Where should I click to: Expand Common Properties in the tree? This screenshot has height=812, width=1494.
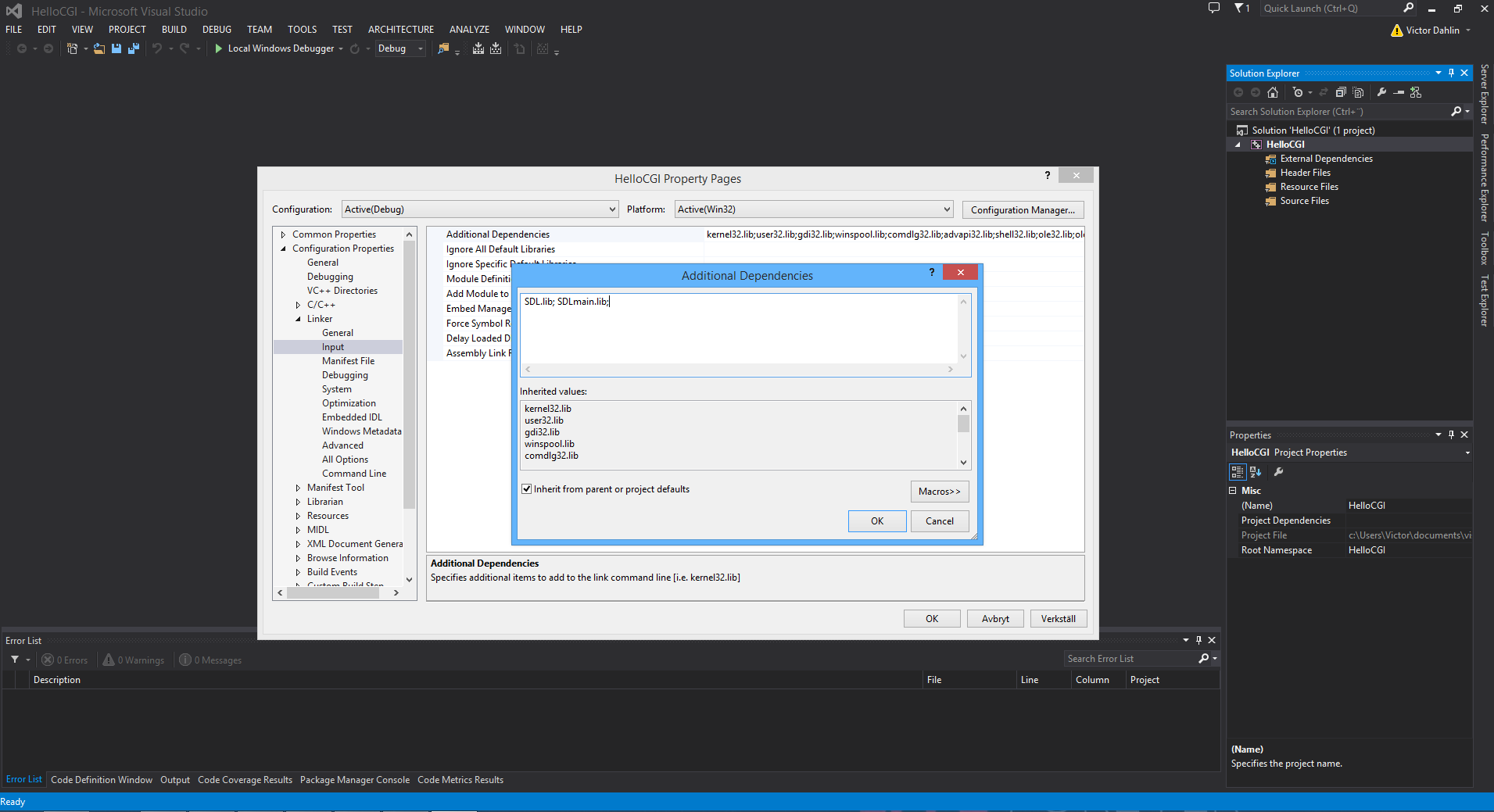283,234
